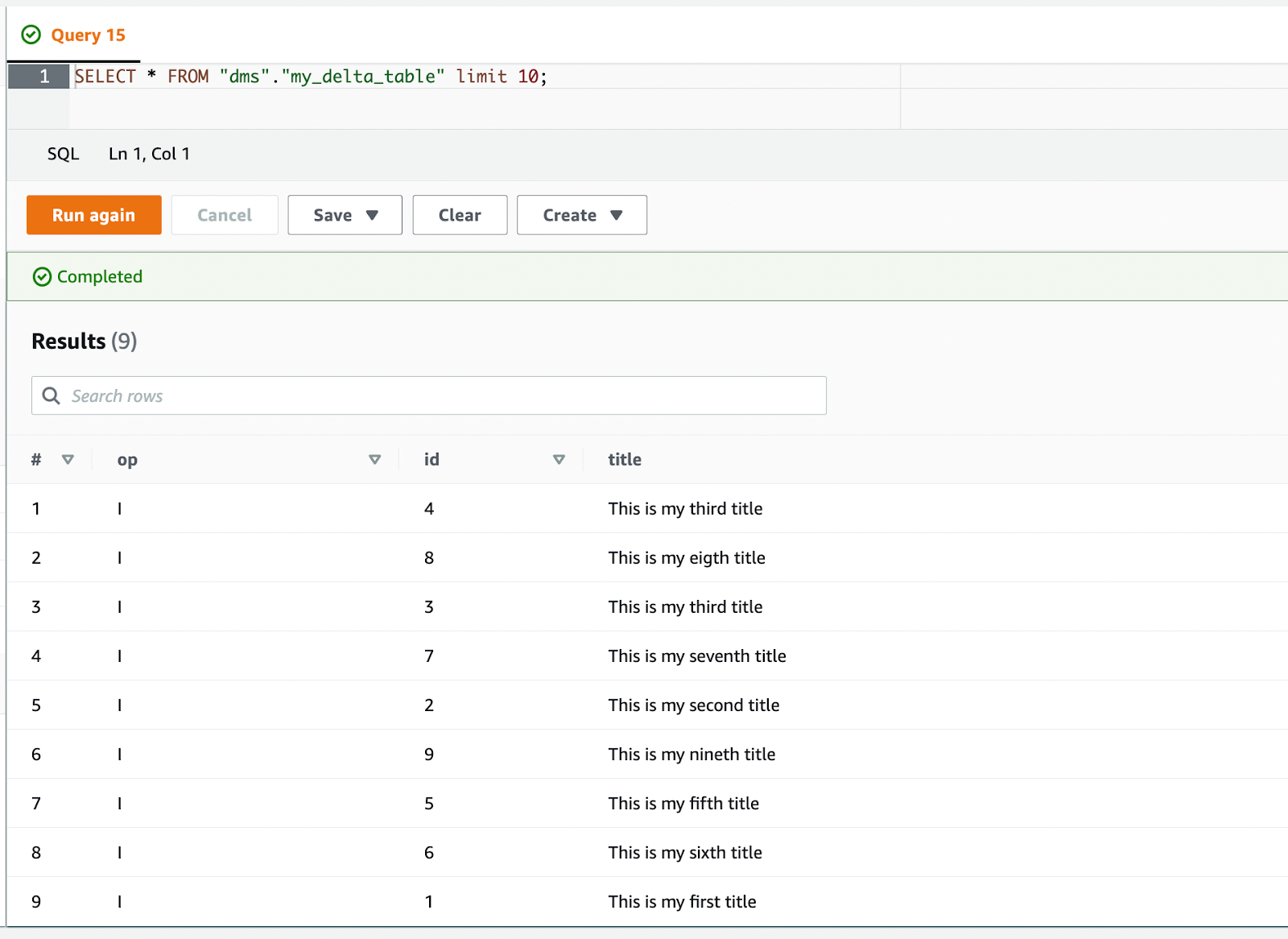Select cell 'This is my seventh title'
The width and height of the screenshot is (1288, 939).
pos(697,656)
